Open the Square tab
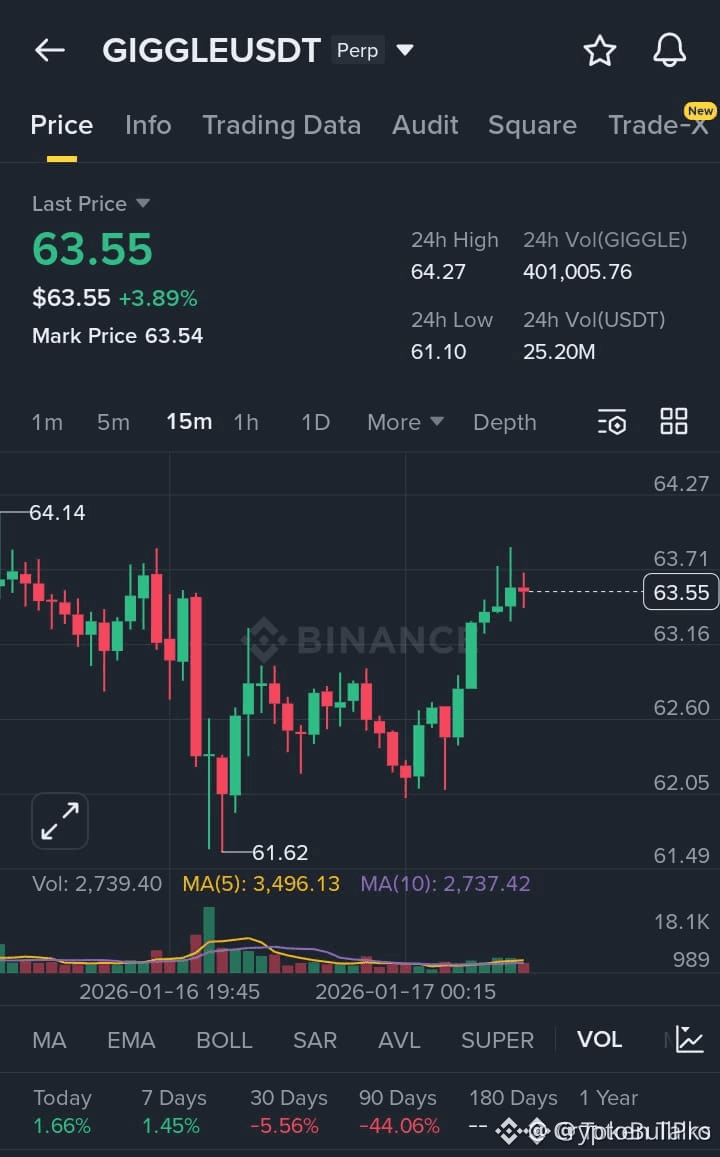 [533, 125]
